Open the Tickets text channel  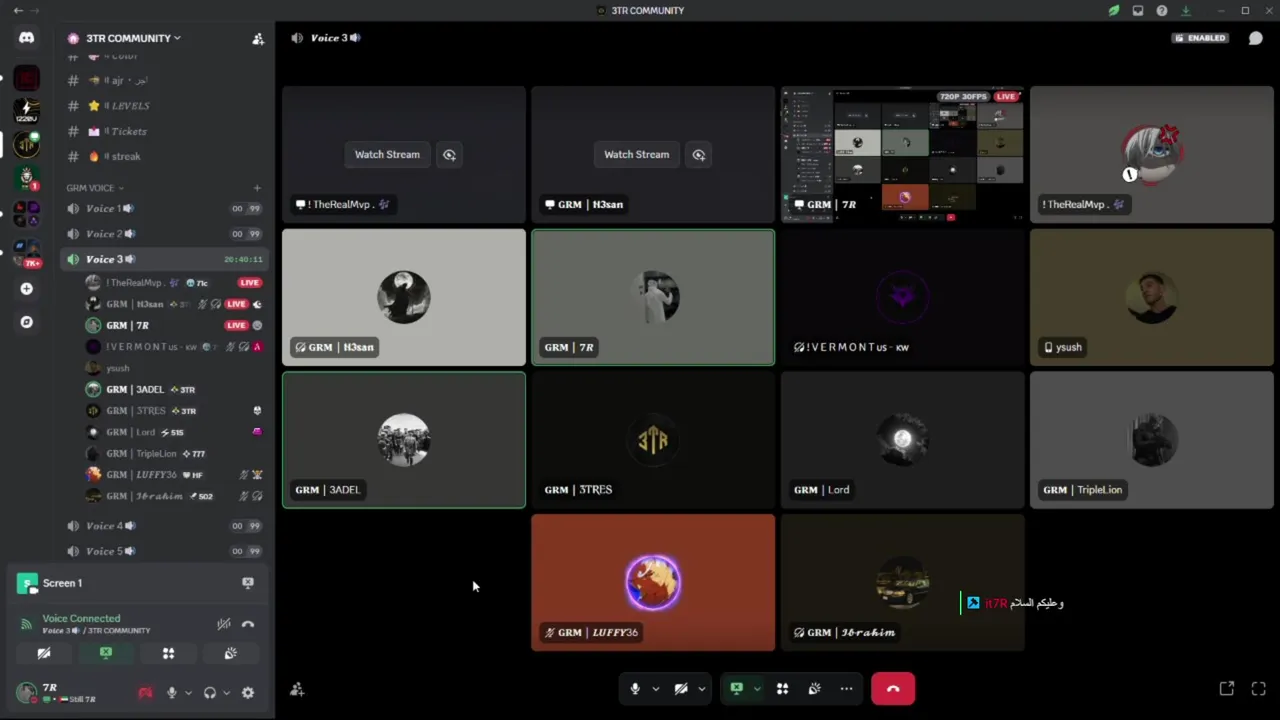click(x=165, y=131)
